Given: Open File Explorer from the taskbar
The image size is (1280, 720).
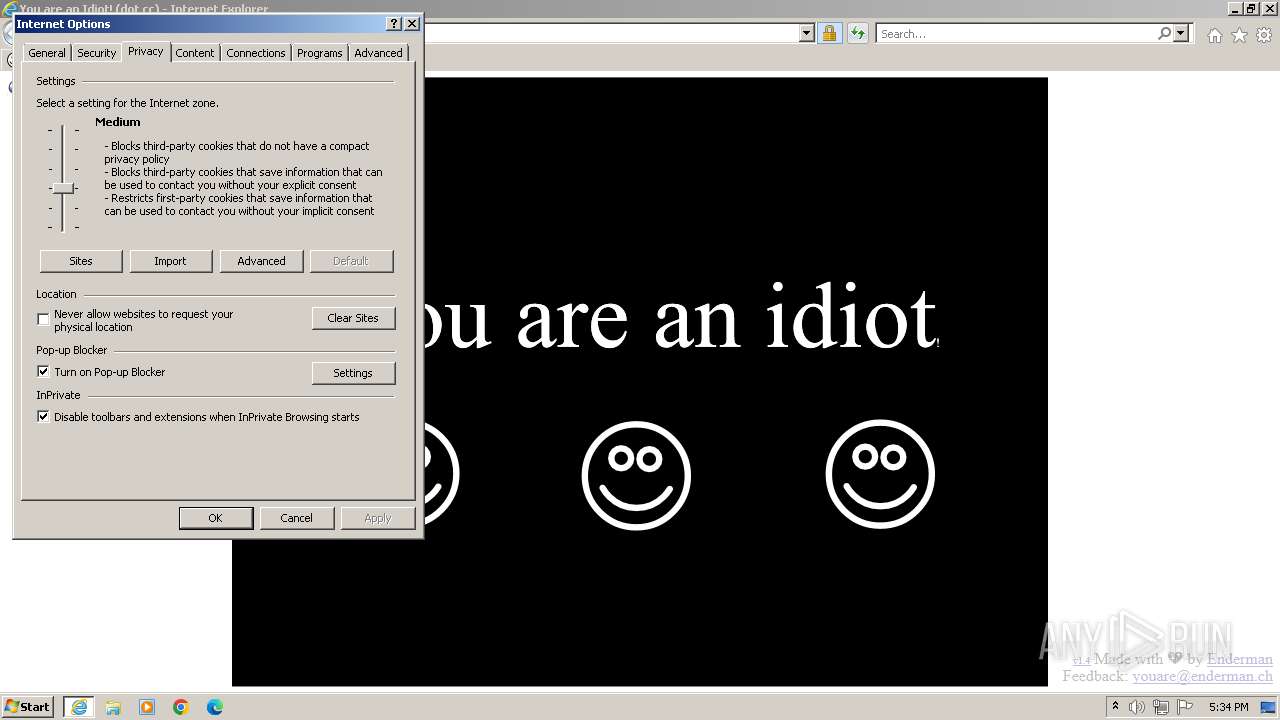Looking at the screenshot, I should click(x=113, y=707).
